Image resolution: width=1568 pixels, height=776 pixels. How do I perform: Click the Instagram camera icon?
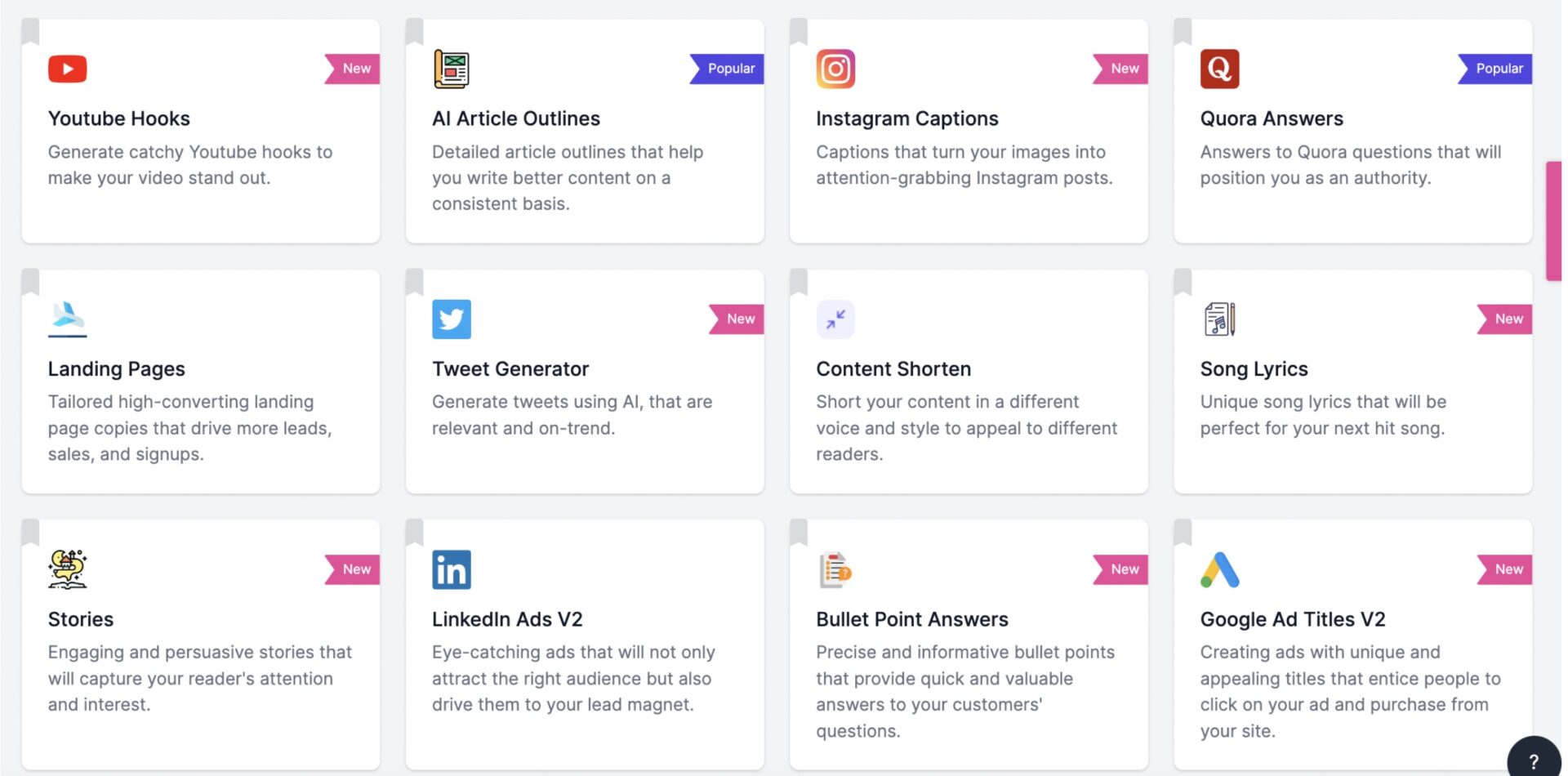(x=835, y=69)
